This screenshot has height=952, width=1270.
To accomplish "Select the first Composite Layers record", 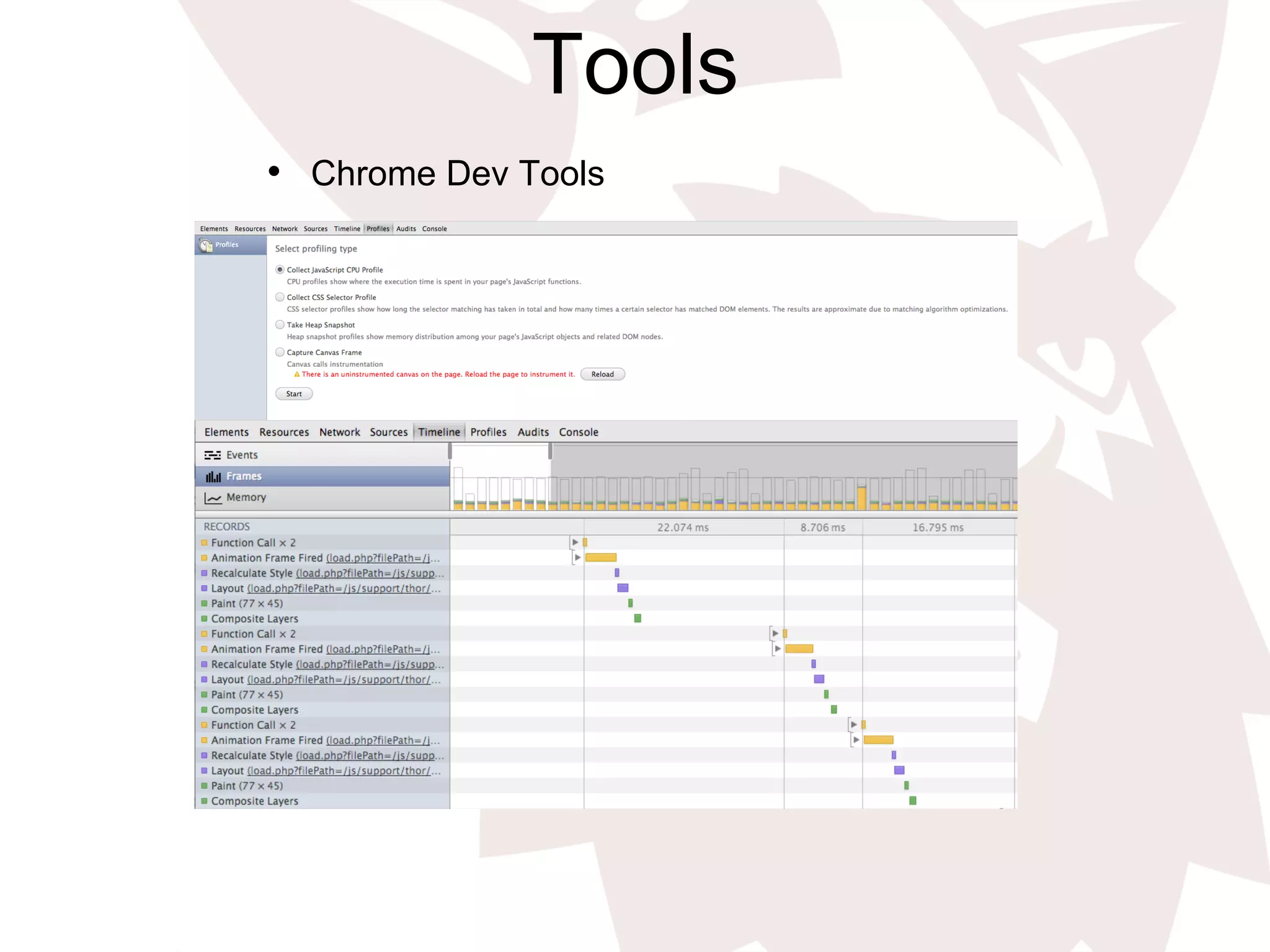I will [322, 619].
